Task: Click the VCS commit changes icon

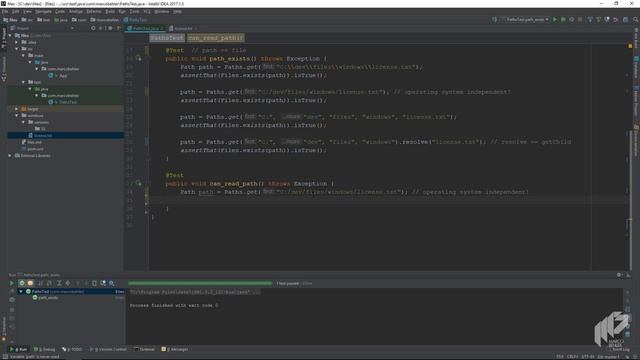Action: [x=598, y=20]
